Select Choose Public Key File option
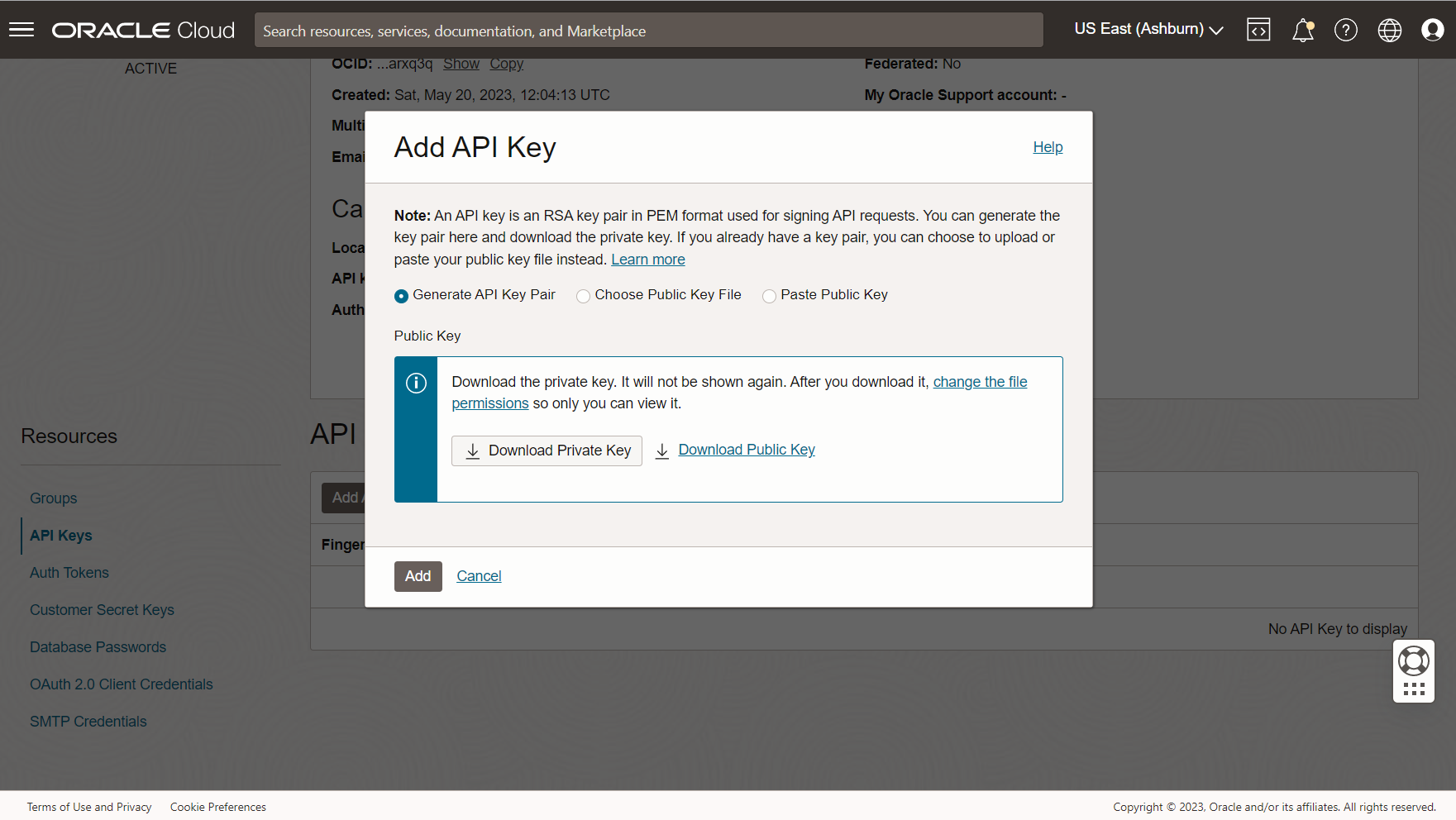This screenshot has width=1456, height=820. 584,296
